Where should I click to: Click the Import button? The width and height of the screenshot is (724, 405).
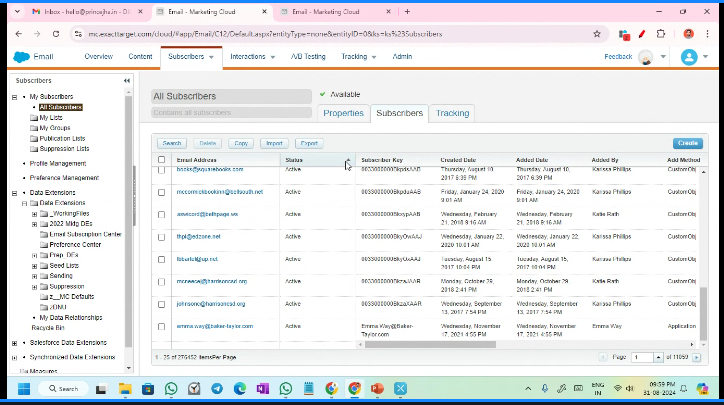click(x=274, y=144)
